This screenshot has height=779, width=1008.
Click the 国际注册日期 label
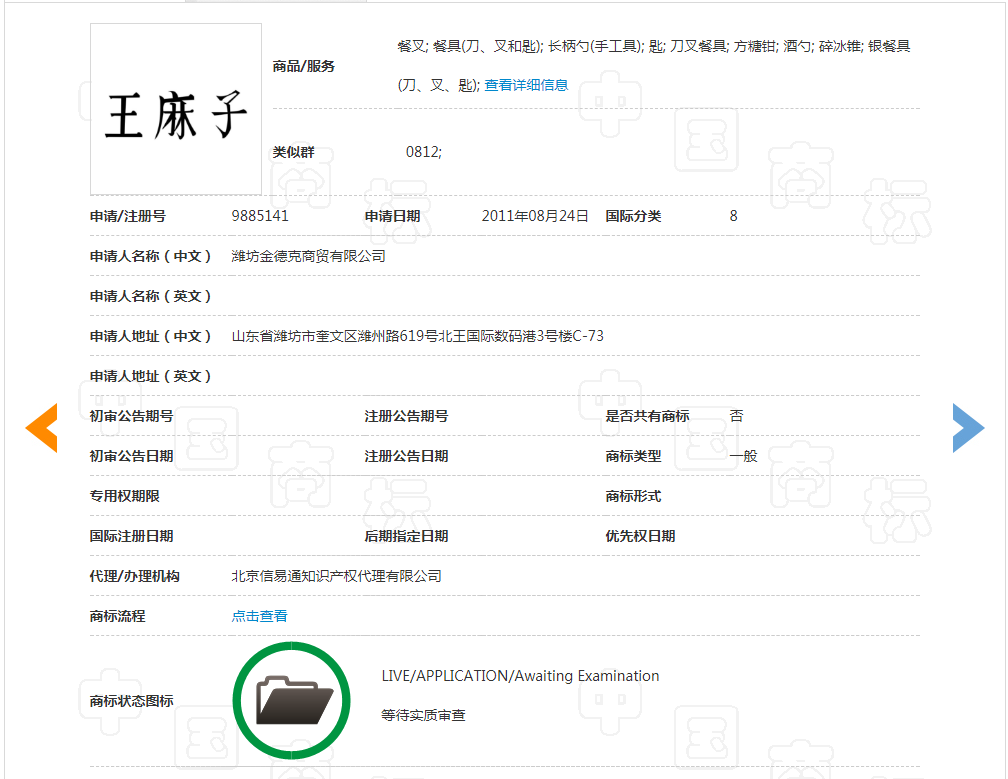[x=131, y=536]
